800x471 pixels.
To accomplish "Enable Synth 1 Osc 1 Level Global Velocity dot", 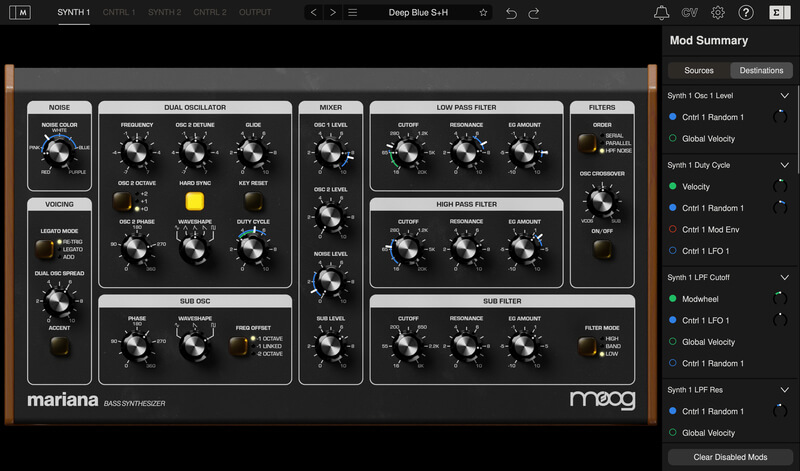I will click(x=672, y=138).
